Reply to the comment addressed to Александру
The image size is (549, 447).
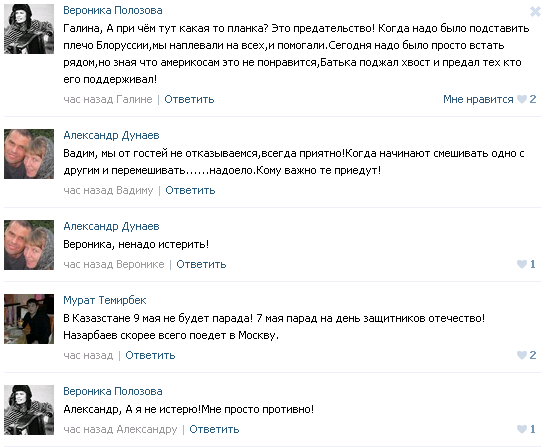click(214, 429)
